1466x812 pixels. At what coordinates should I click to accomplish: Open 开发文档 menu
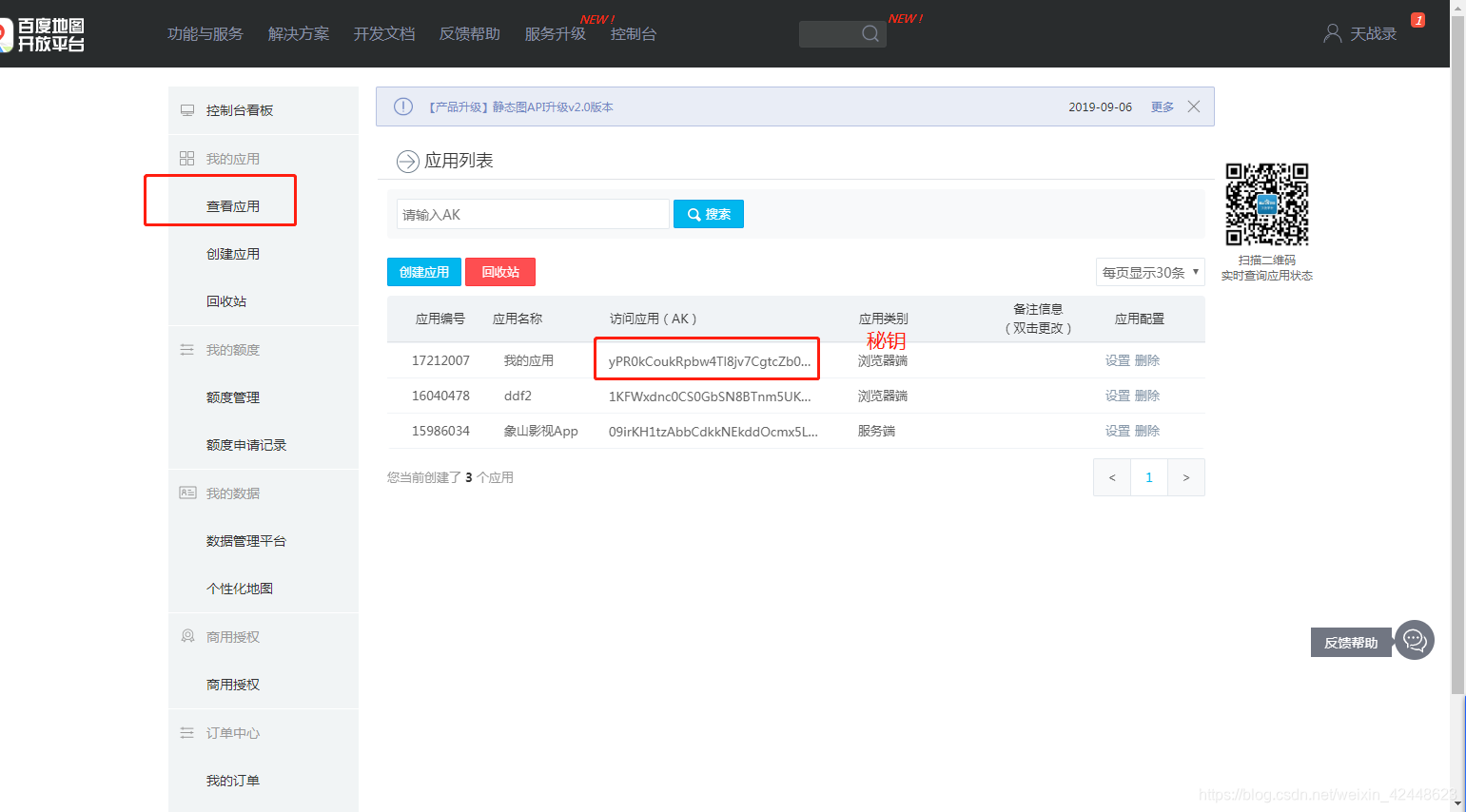[384, 34]
